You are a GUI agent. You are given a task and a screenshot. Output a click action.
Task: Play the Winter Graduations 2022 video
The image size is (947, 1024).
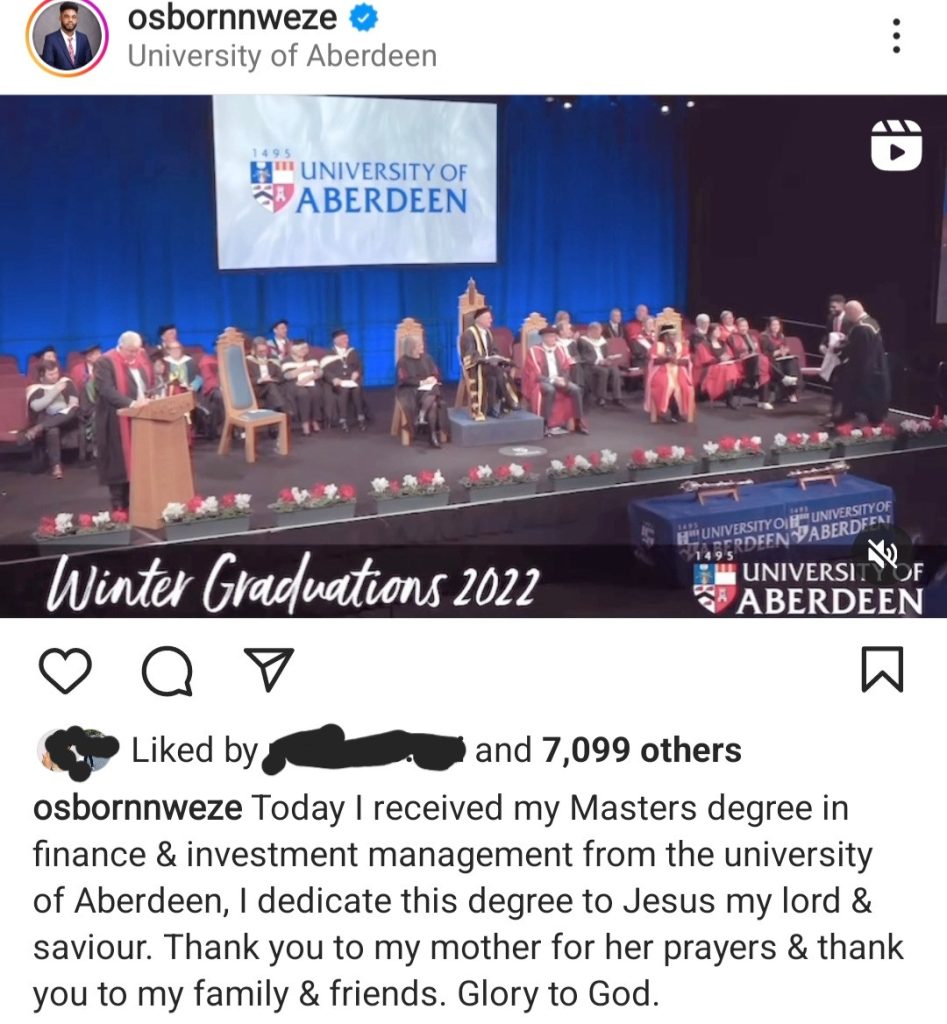(x=474, y=356)
